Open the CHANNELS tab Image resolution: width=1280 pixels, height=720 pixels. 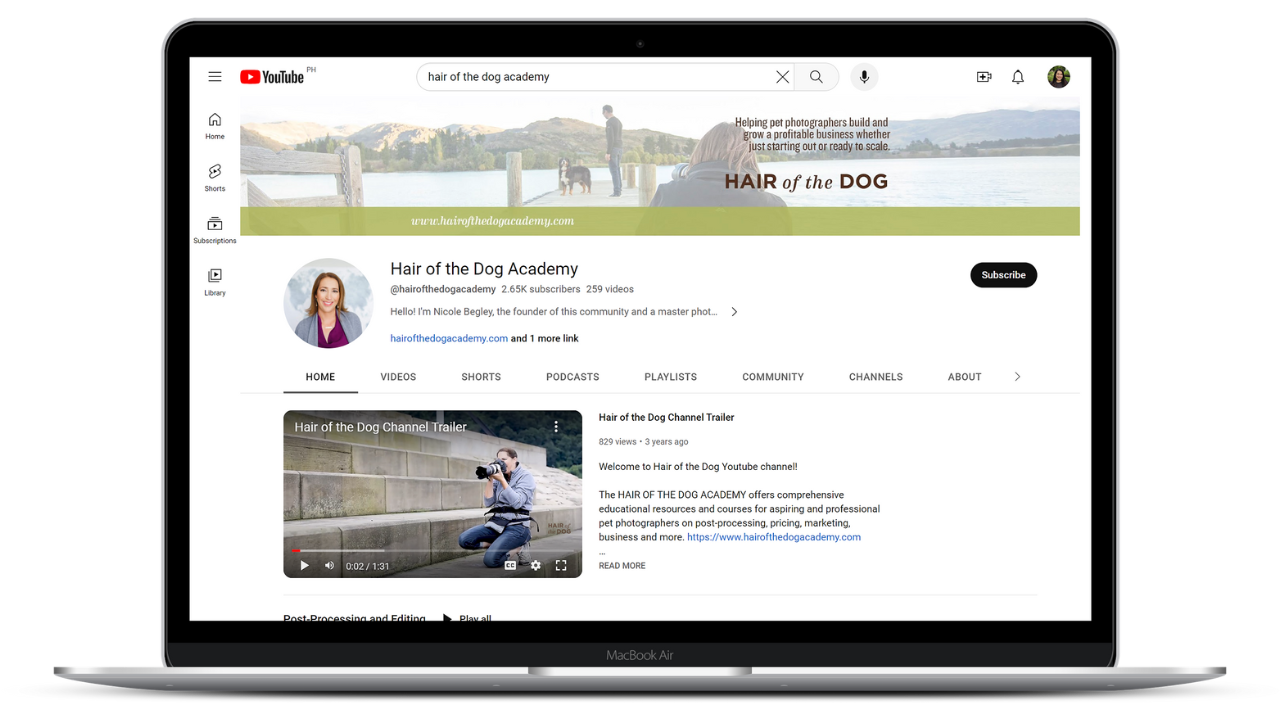[876, 377]
